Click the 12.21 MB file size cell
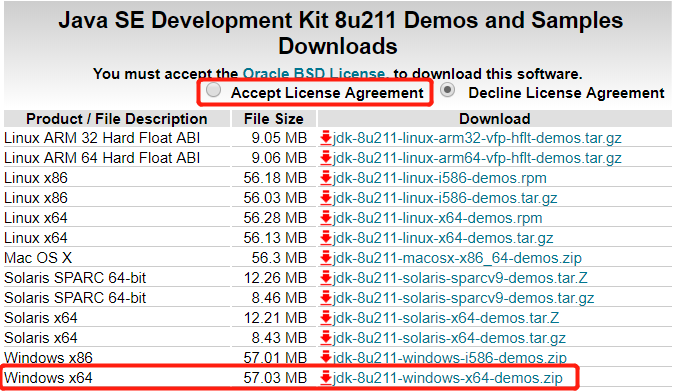 point(275,318)
